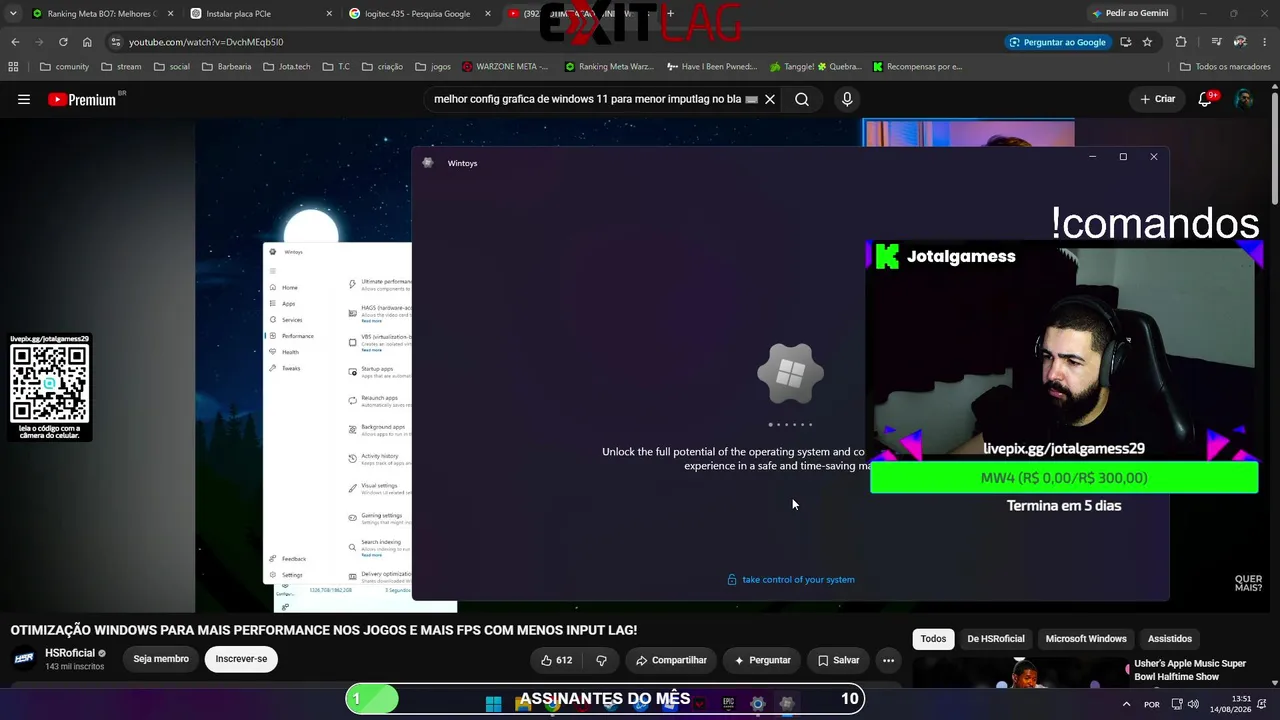Select Home in video's Wintoys sidebar
The height and width of the screenshot is (720, 1280).
pyautogui.click(x=283, y=287)
